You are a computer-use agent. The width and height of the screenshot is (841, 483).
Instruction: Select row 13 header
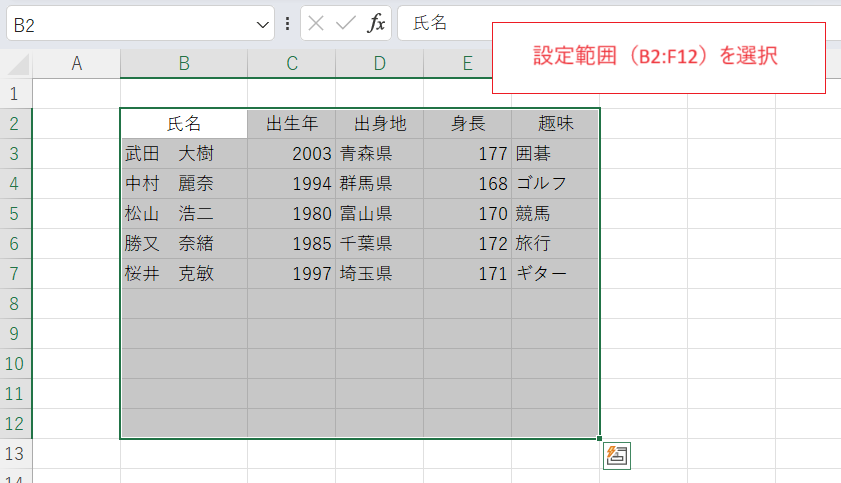click(x=16, y=454)
